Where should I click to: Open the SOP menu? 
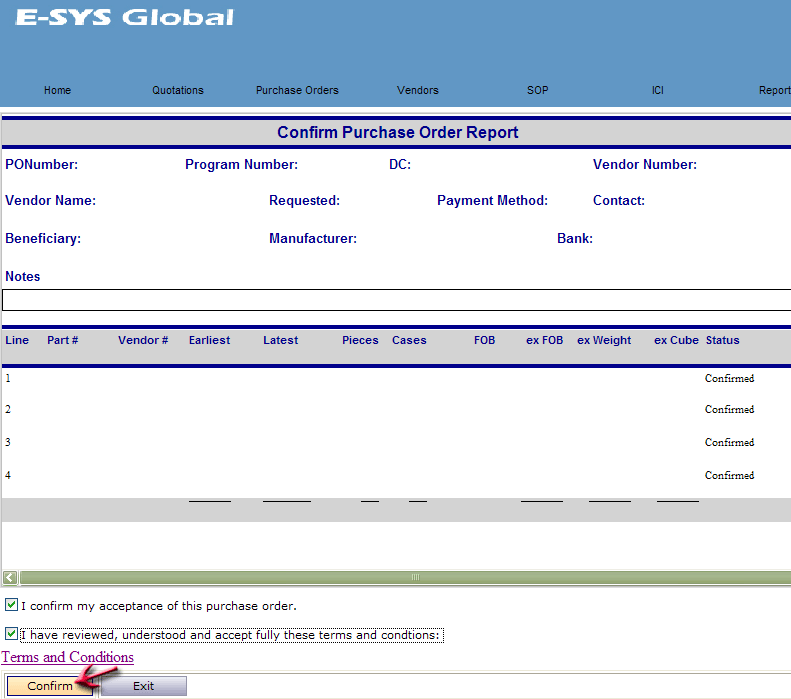pos(538,90)
